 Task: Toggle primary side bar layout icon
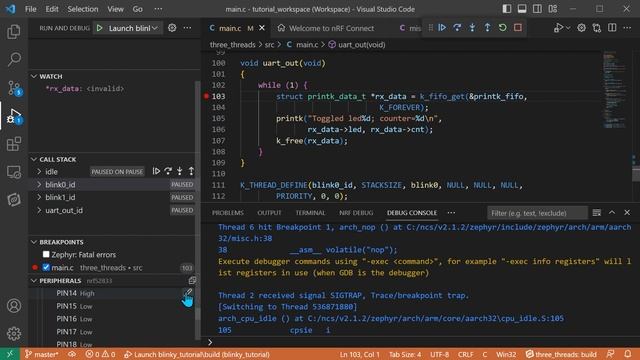[x=507, y=9]
